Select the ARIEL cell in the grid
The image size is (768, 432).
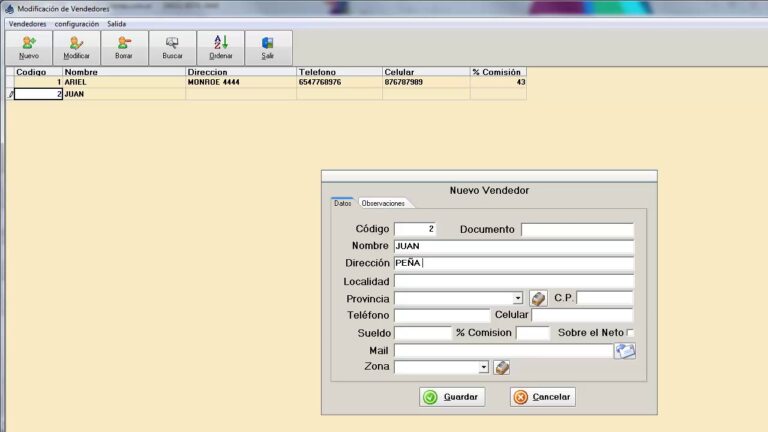[124, 82]
